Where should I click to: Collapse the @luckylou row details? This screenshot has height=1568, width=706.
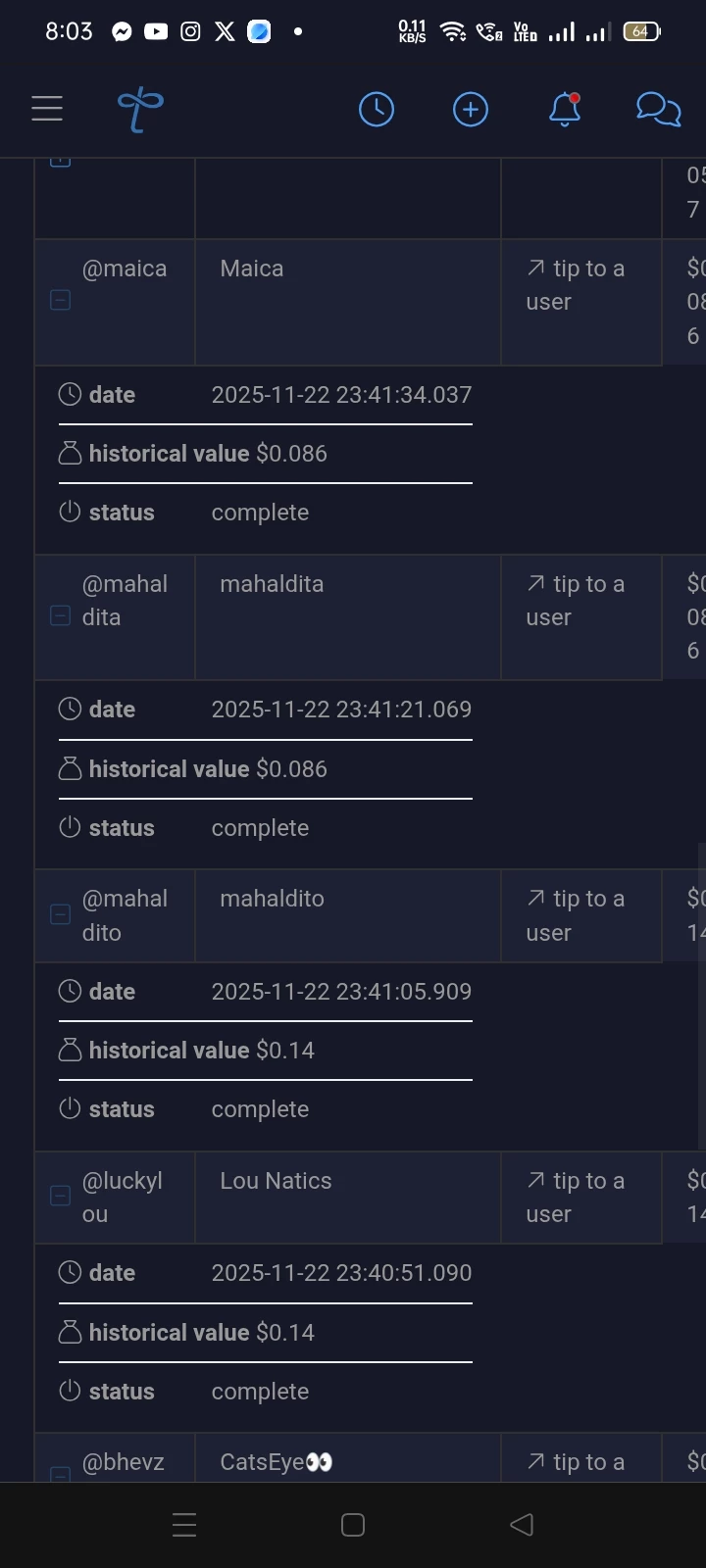pyautogui.click(x=60, y=1196)
